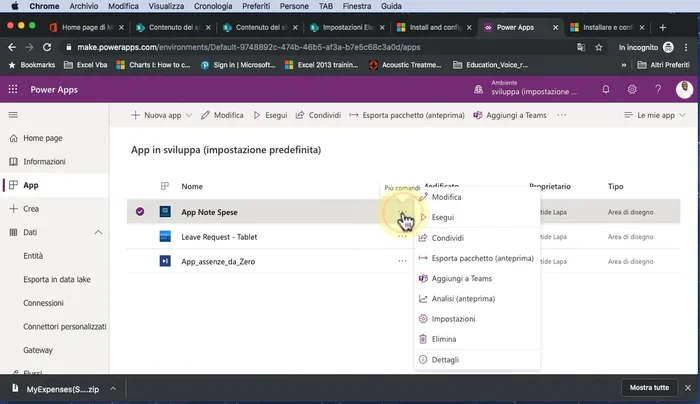Open Crea in sidebar
The height and width of the screenshot is (404, 700).
tap(31, 208)
